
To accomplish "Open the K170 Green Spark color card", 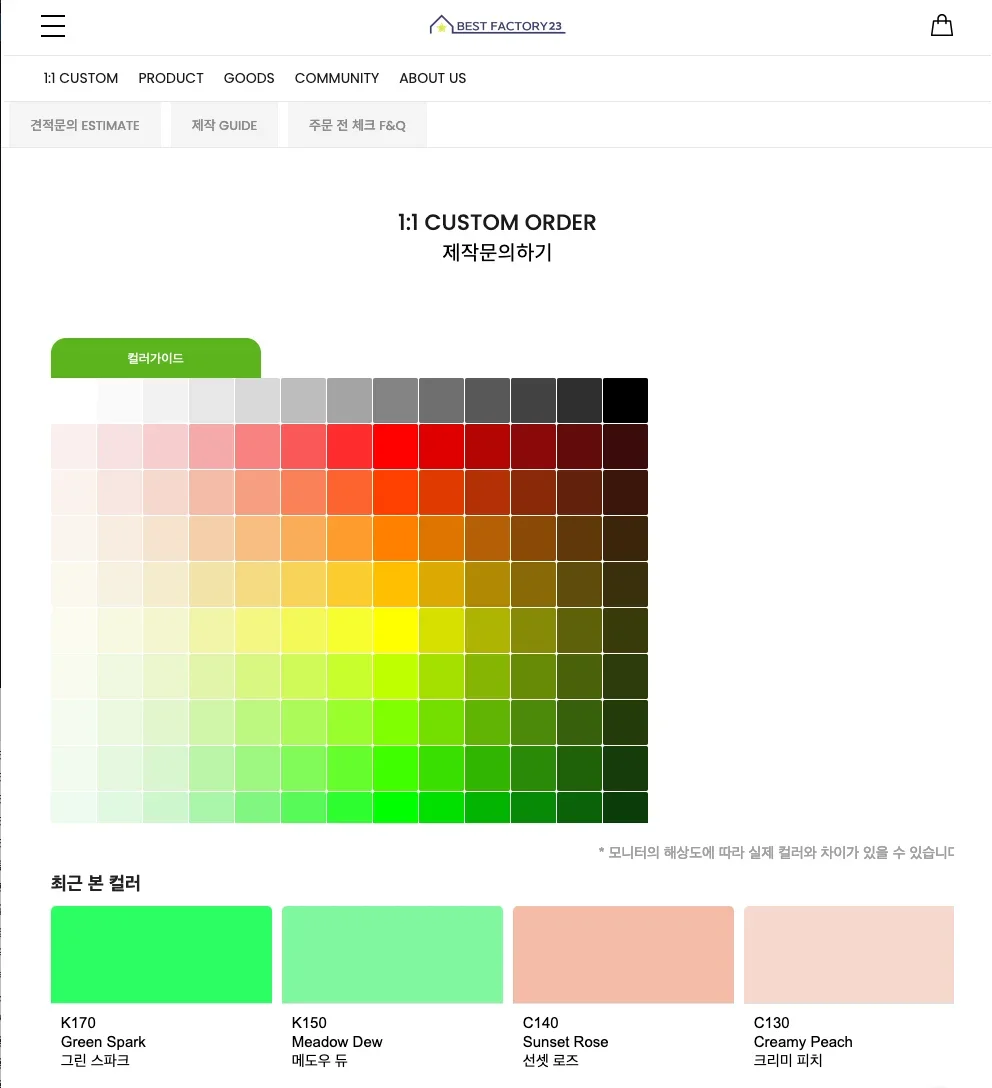I will (161, 955).
